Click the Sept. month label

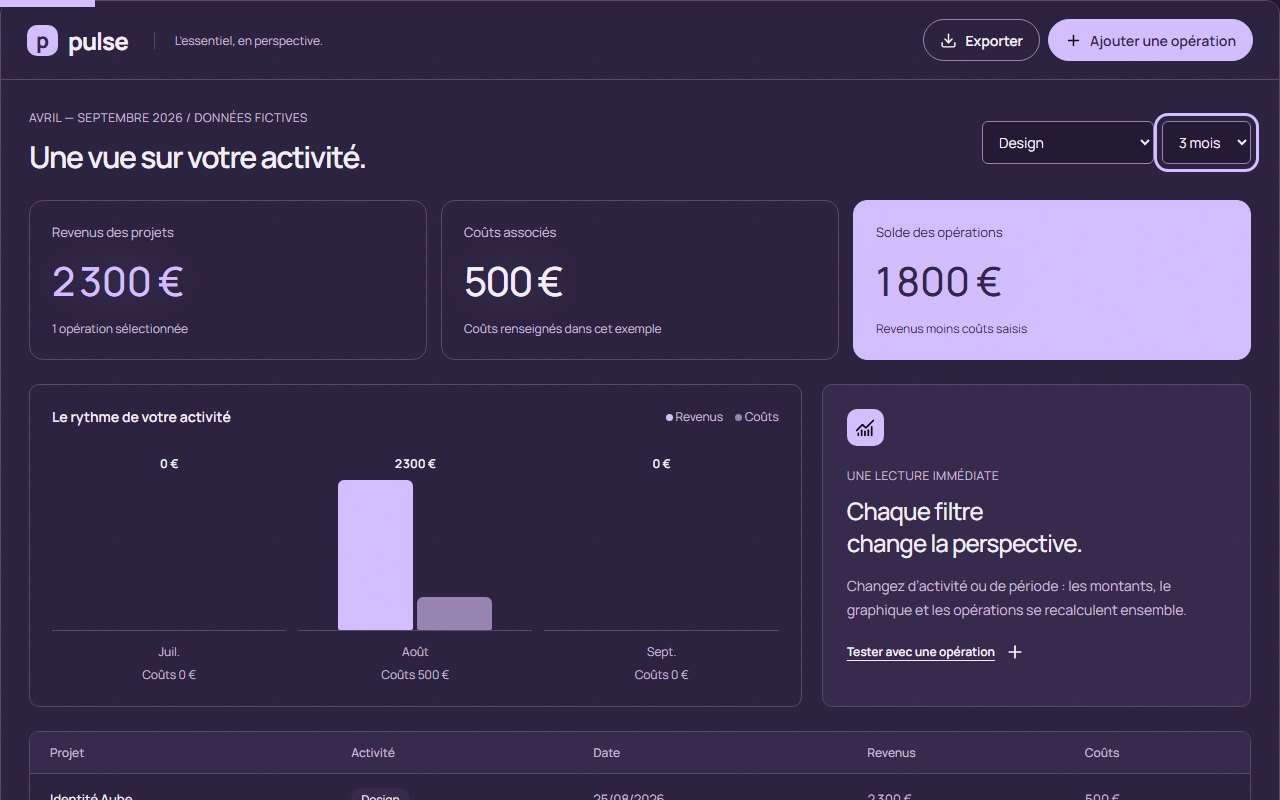click(661, 652)
